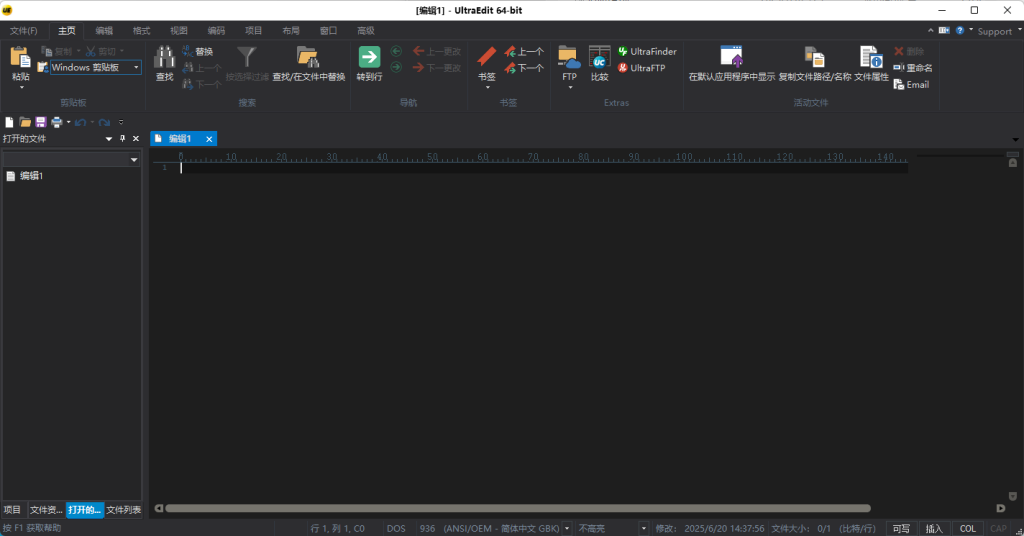Switch to the 高级 ribbon tab
Screen dimensions: 1024x536
coord(366,31)
